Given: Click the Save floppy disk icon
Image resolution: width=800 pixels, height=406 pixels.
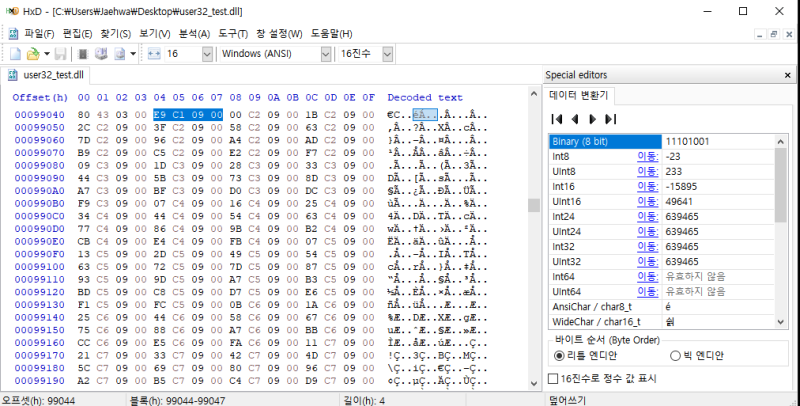Looking at the screenshot, I should pos(60,54).
